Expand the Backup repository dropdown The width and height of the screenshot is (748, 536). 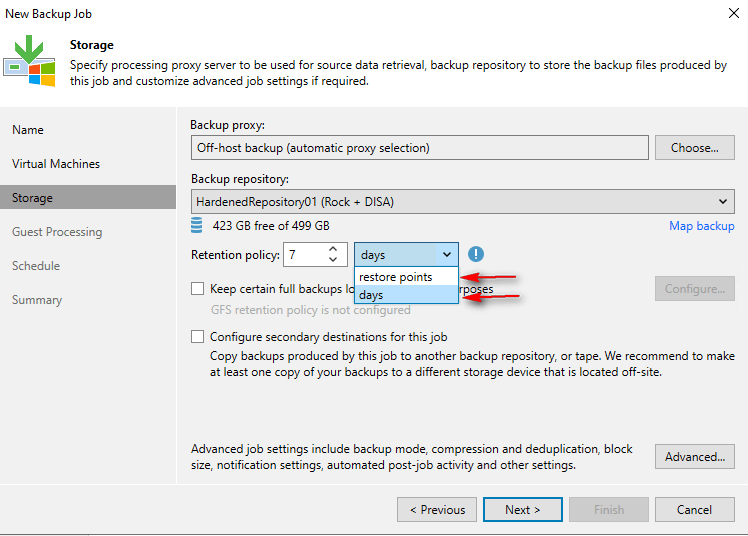pyautogui.click(x=723, y=201)
